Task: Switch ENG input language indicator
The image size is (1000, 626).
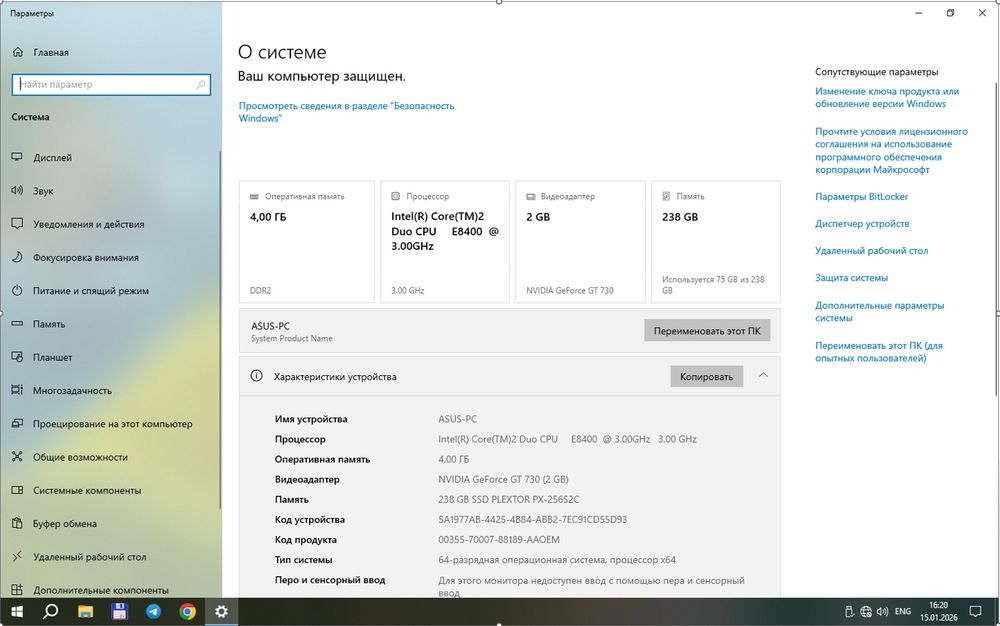Action: 902,611
